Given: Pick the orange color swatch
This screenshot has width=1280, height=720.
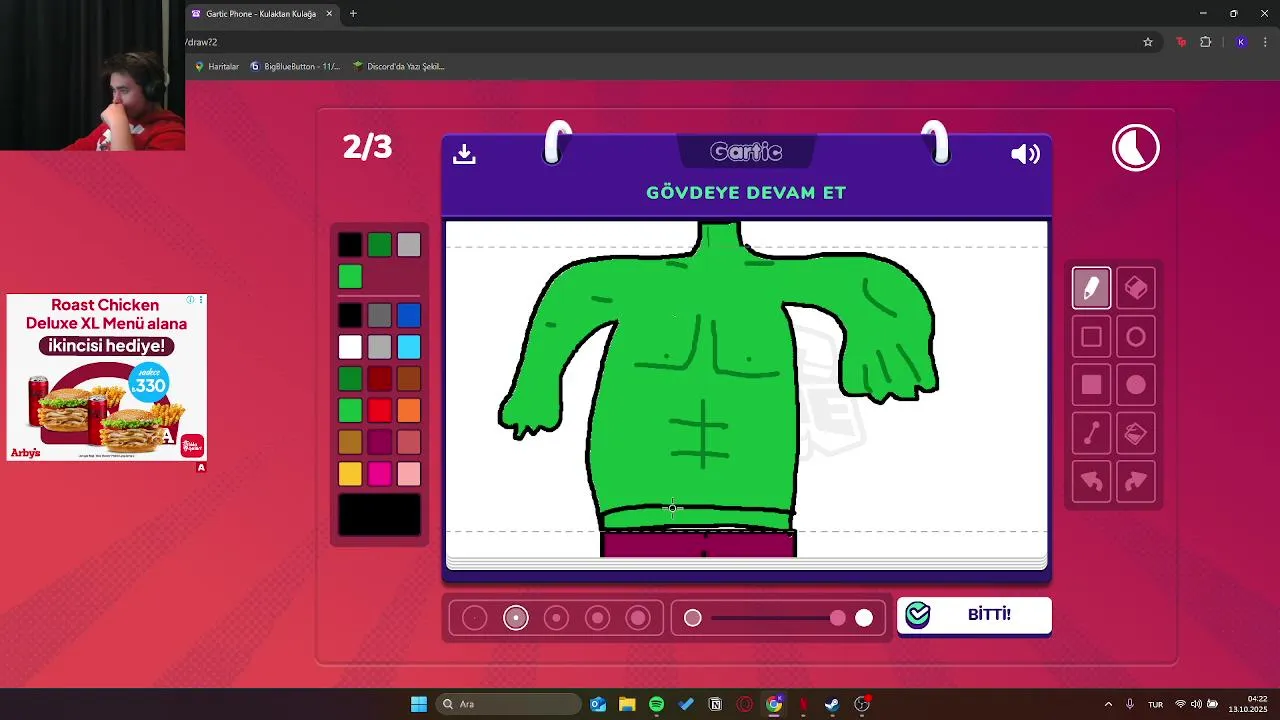Looking at the screenshot, I should (x=409, y=410).
